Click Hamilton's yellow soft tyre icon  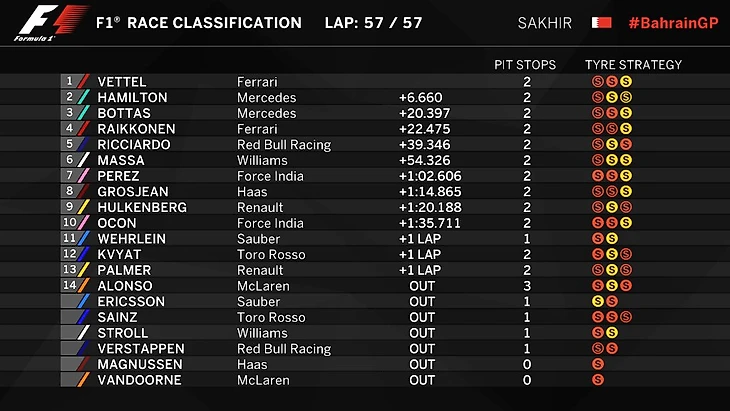[x=626, y=97]
